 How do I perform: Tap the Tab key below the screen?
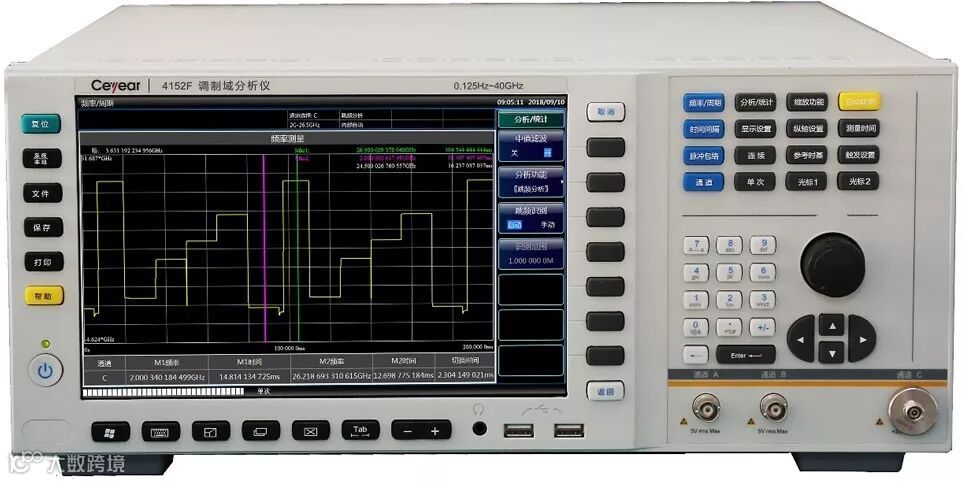tap(361, 430)
